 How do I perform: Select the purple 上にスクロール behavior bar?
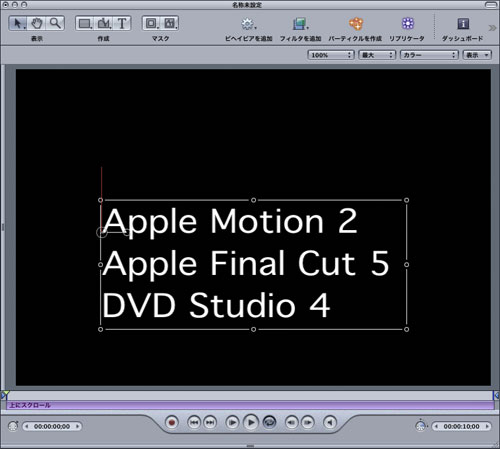point(250,405)
